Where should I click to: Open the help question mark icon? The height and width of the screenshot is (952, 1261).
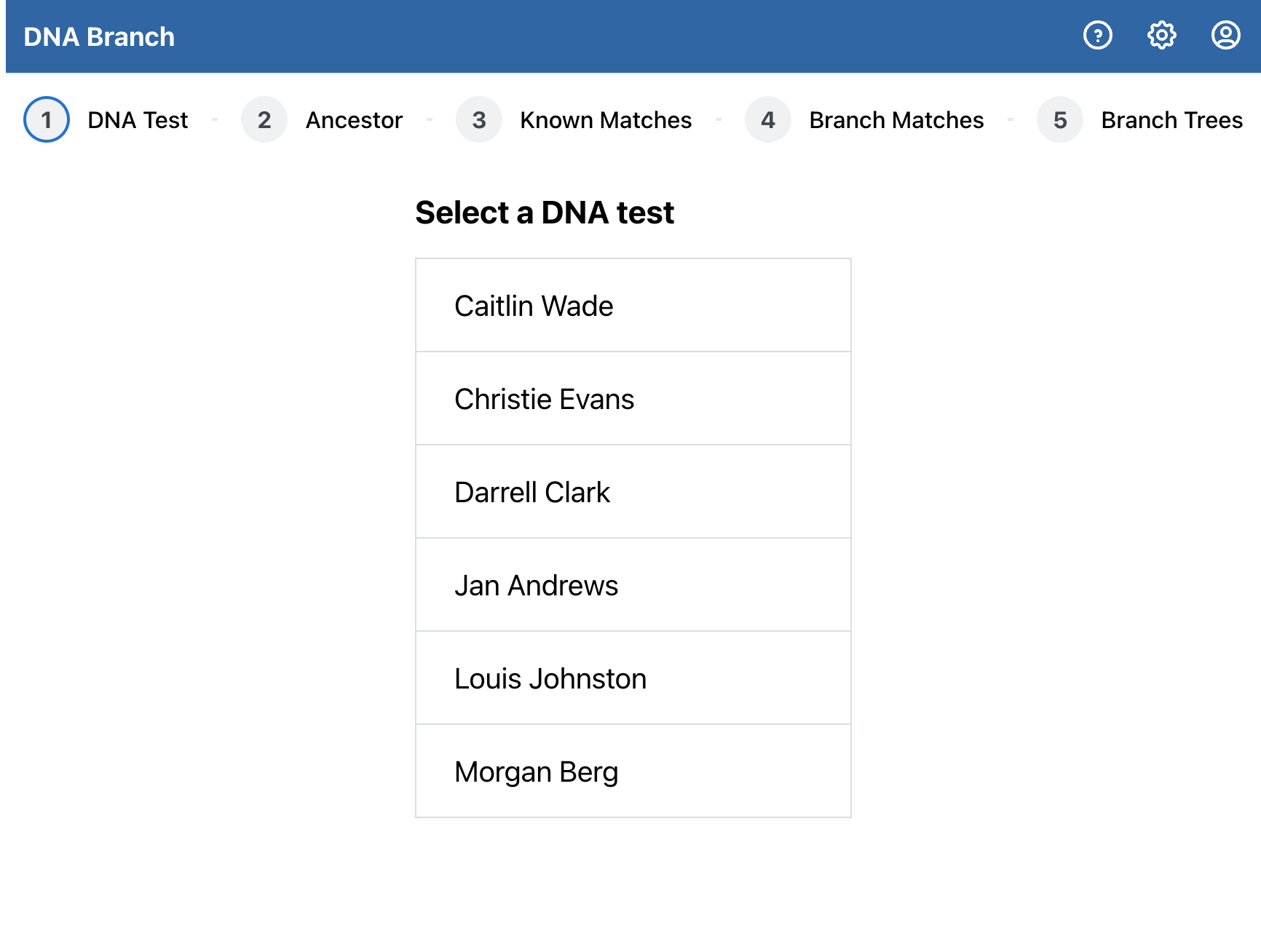coord(1097,35)
